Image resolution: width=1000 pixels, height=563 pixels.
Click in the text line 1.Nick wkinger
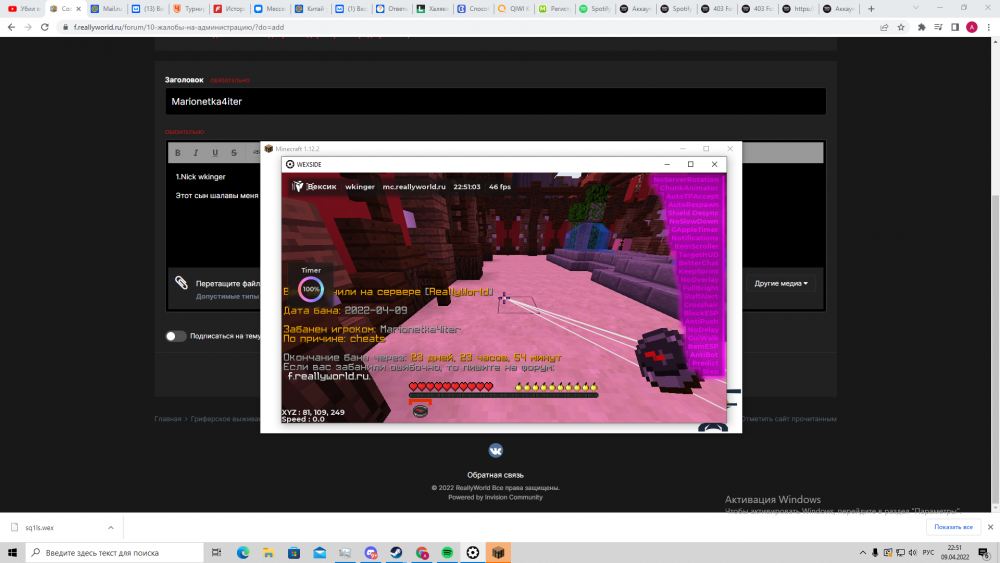(201, 177)
